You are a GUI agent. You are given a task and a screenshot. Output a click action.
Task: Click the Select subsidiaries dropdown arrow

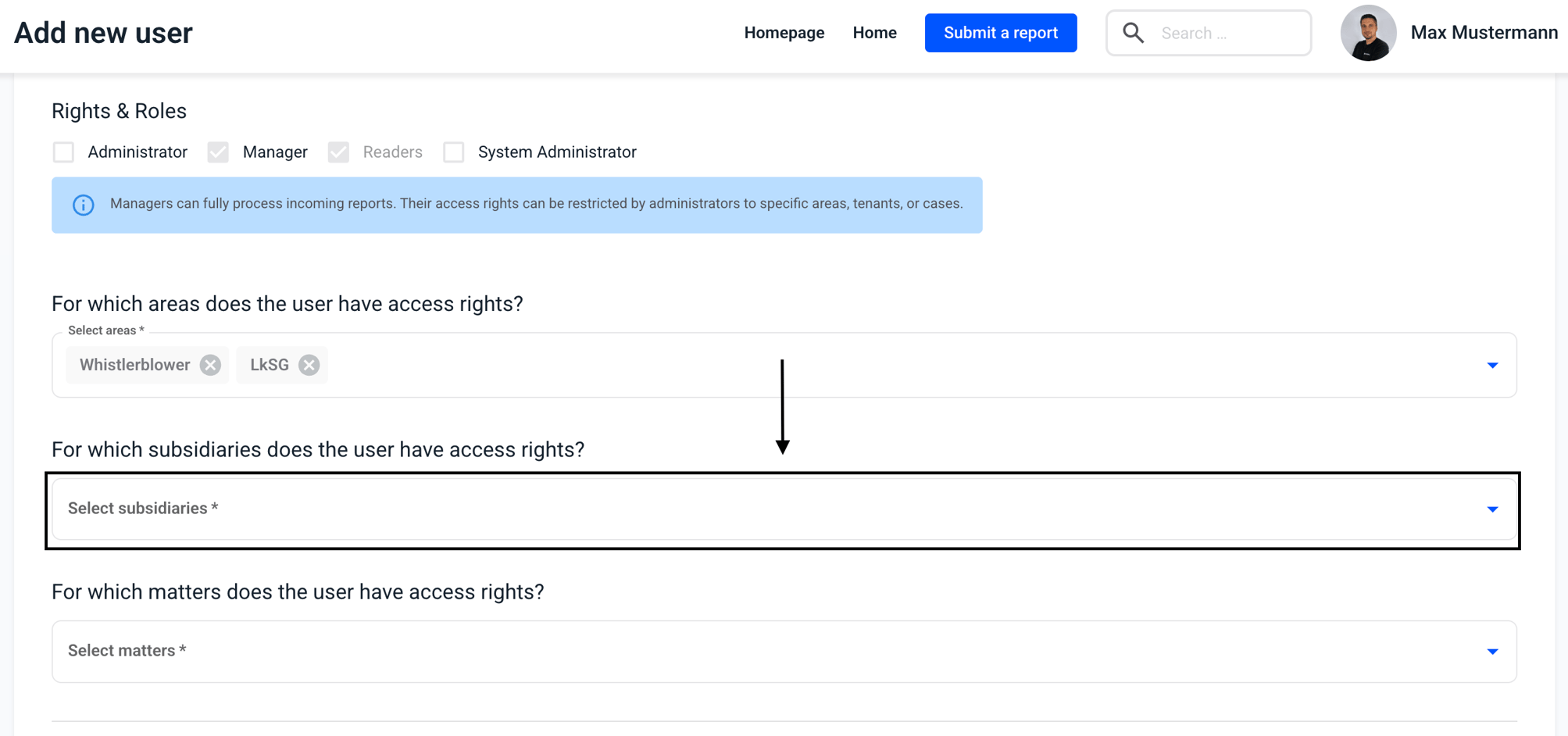[1492, 509]
